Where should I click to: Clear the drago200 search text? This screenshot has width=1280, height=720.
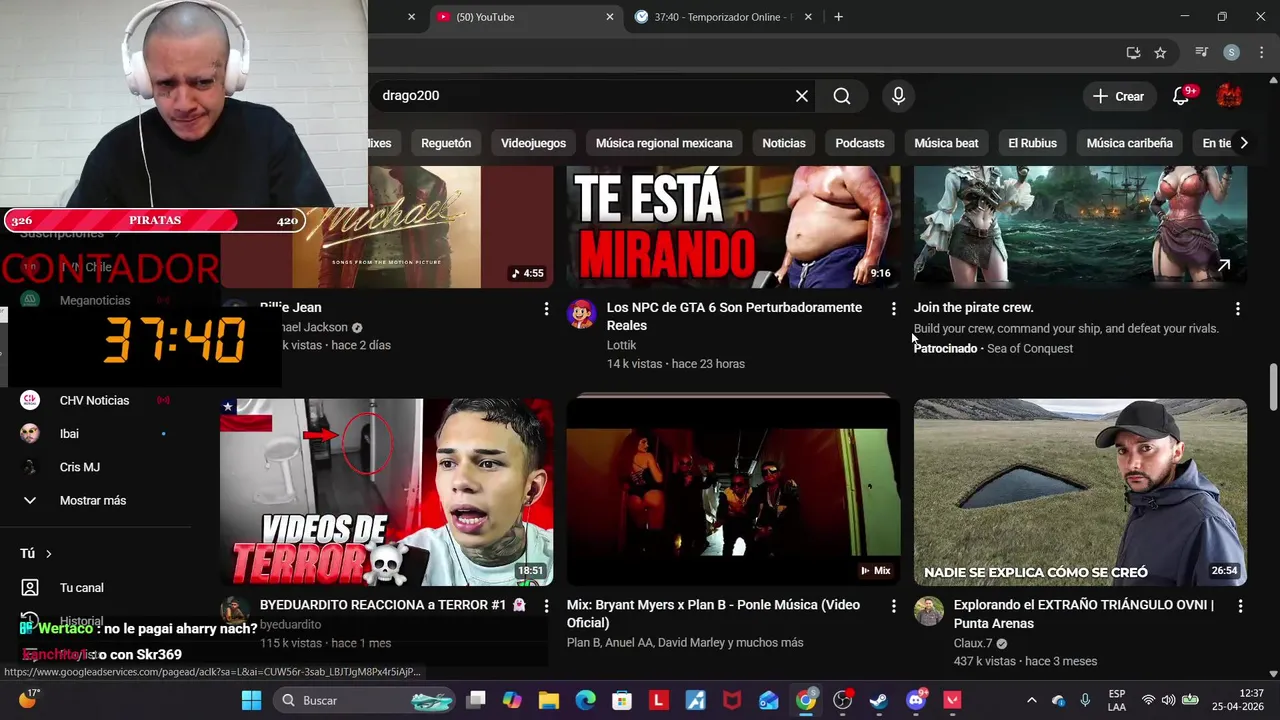coord(801,96)
